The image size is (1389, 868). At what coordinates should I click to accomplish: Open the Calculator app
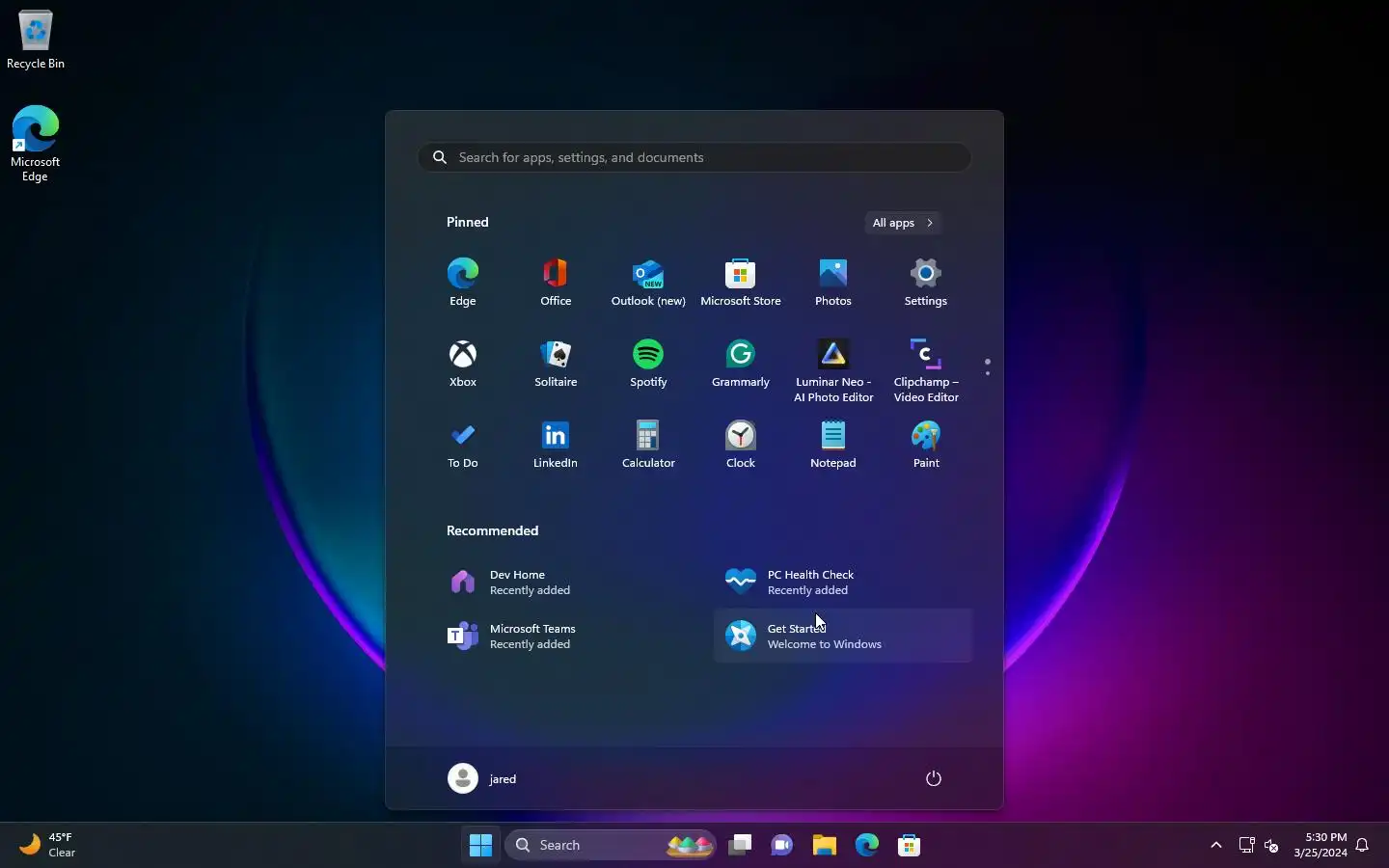point(648,445)
